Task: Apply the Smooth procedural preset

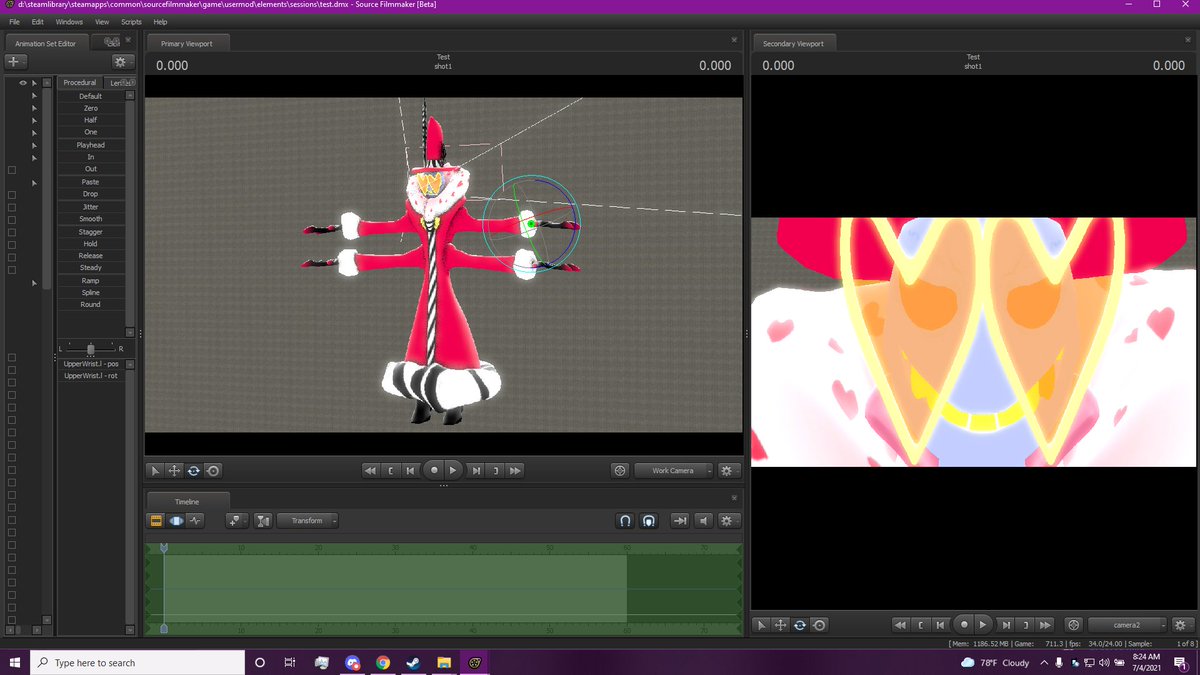Action: point(91,219)
